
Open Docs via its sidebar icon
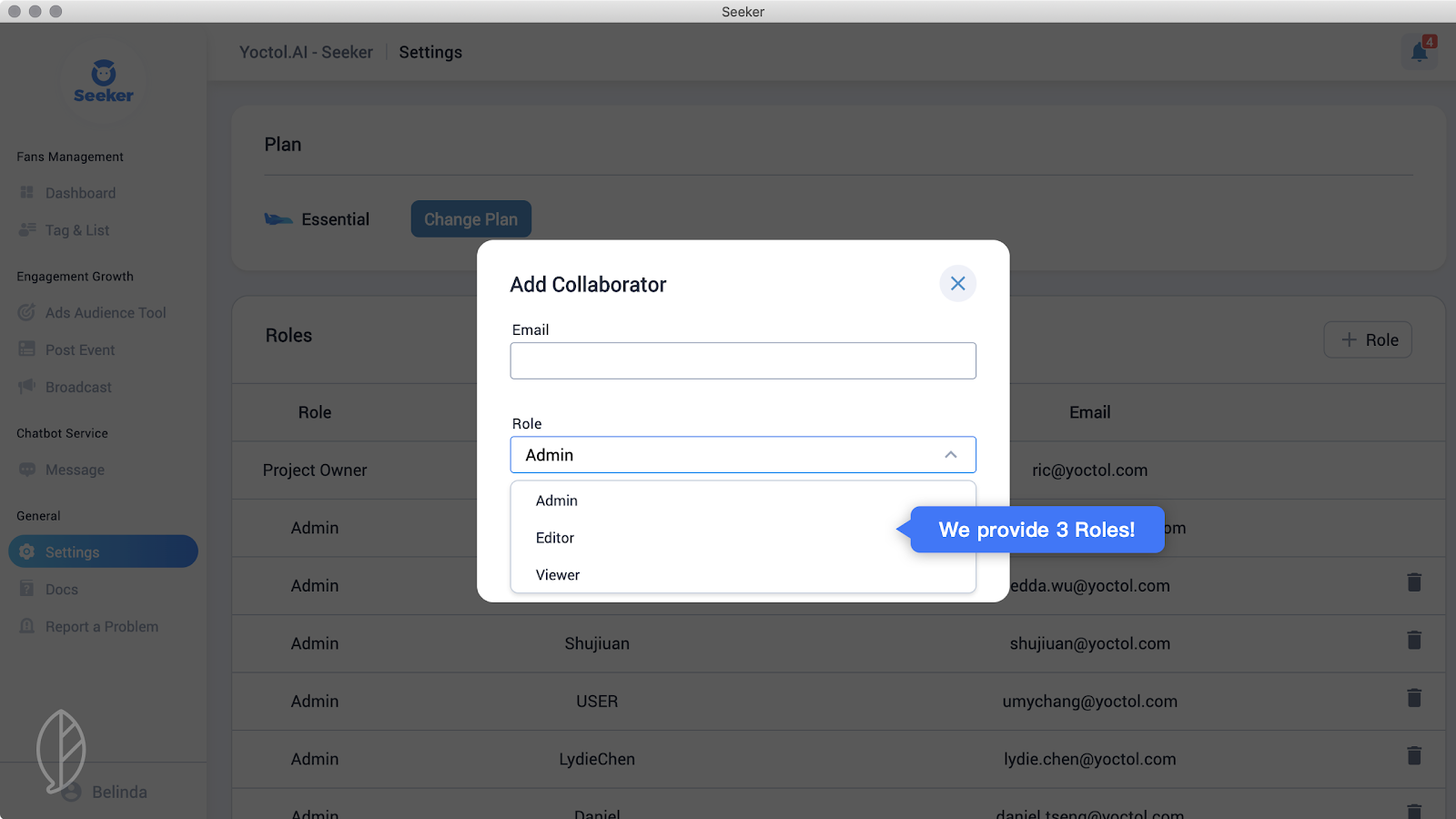coord(27,589)
